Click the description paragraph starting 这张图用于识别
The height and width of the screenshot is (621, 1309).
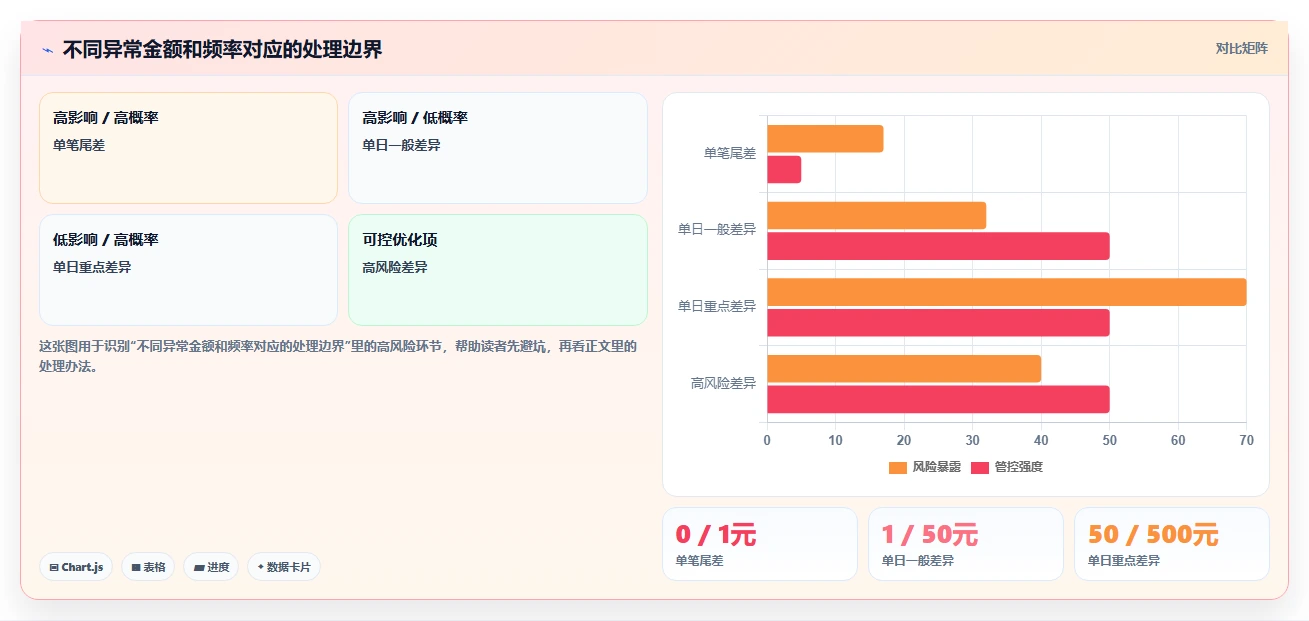[338, 356]
